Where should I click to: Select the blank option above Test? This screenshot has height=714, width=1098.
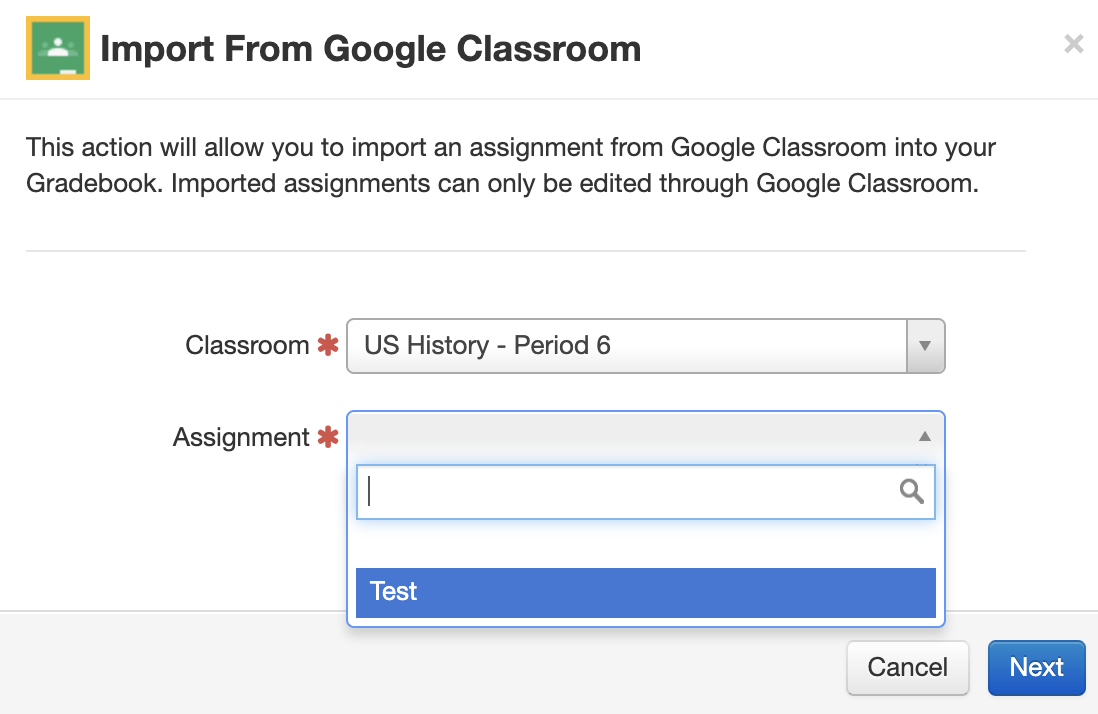click(645, 545)
